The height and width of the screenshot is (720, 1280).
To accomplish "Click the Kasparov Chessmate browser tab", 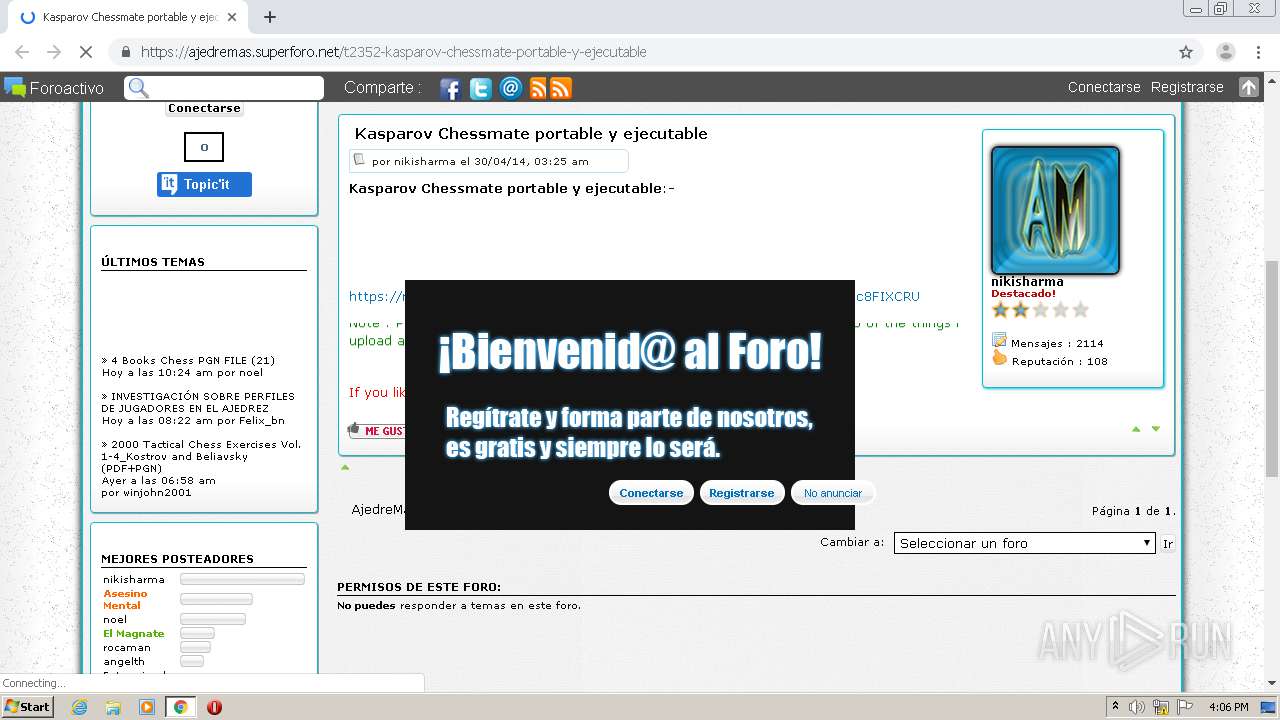I will (x=129, y=17).
